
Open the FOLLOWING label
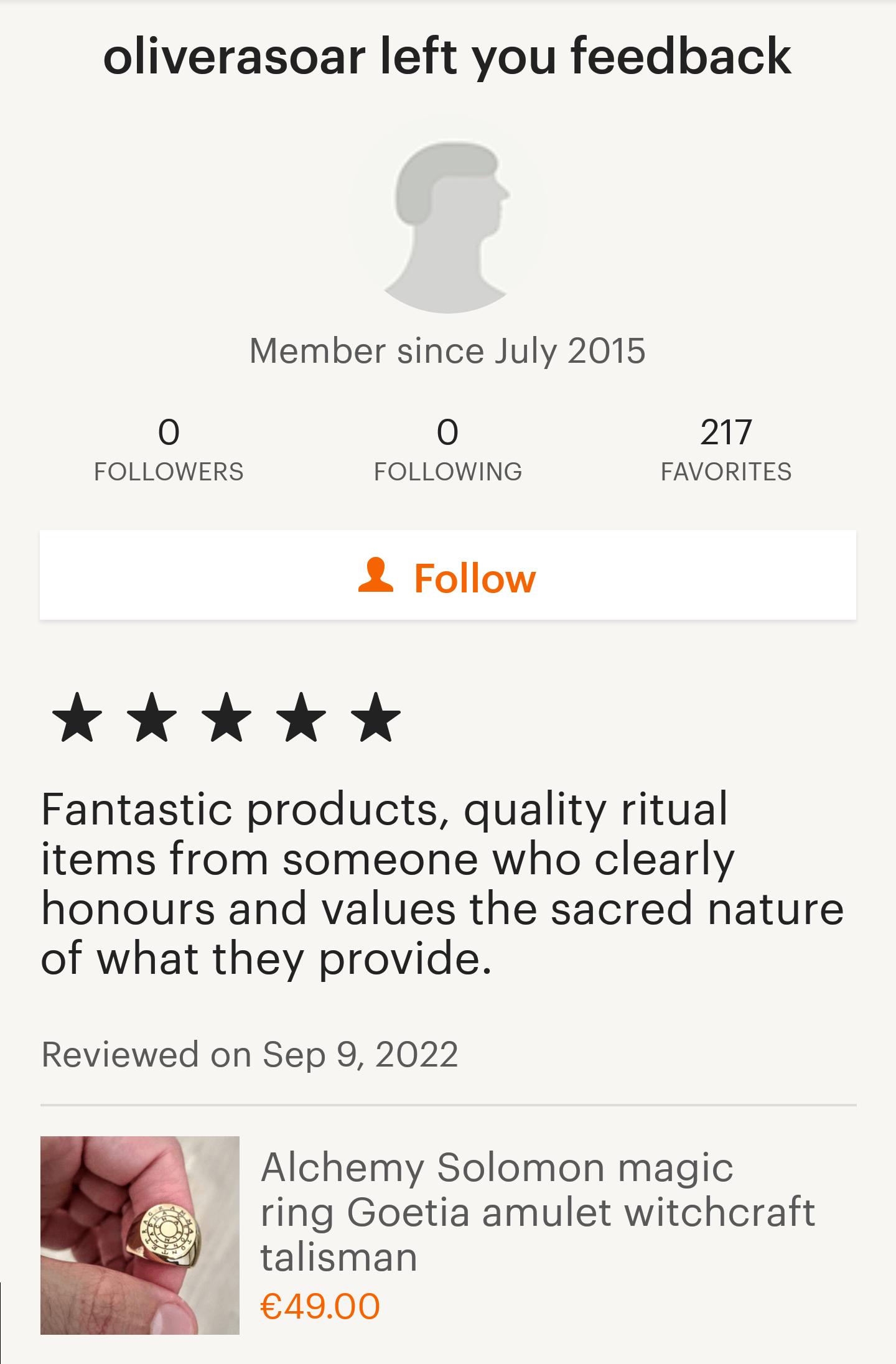coord(448,472)
